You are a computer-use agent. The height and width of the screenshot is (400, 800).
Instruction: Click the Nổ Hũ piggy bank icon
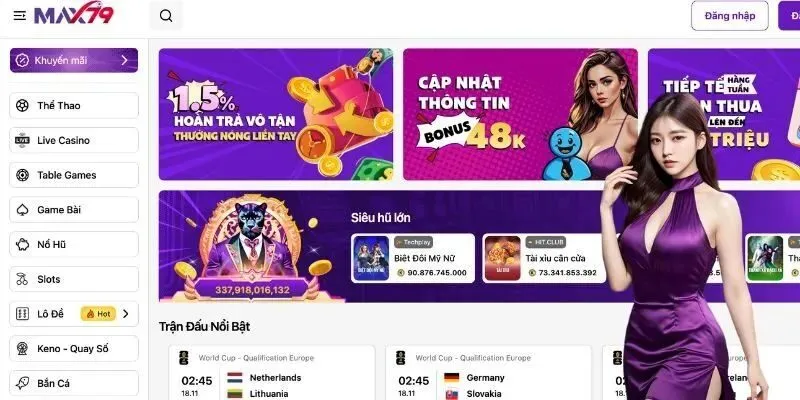[22, 244]
